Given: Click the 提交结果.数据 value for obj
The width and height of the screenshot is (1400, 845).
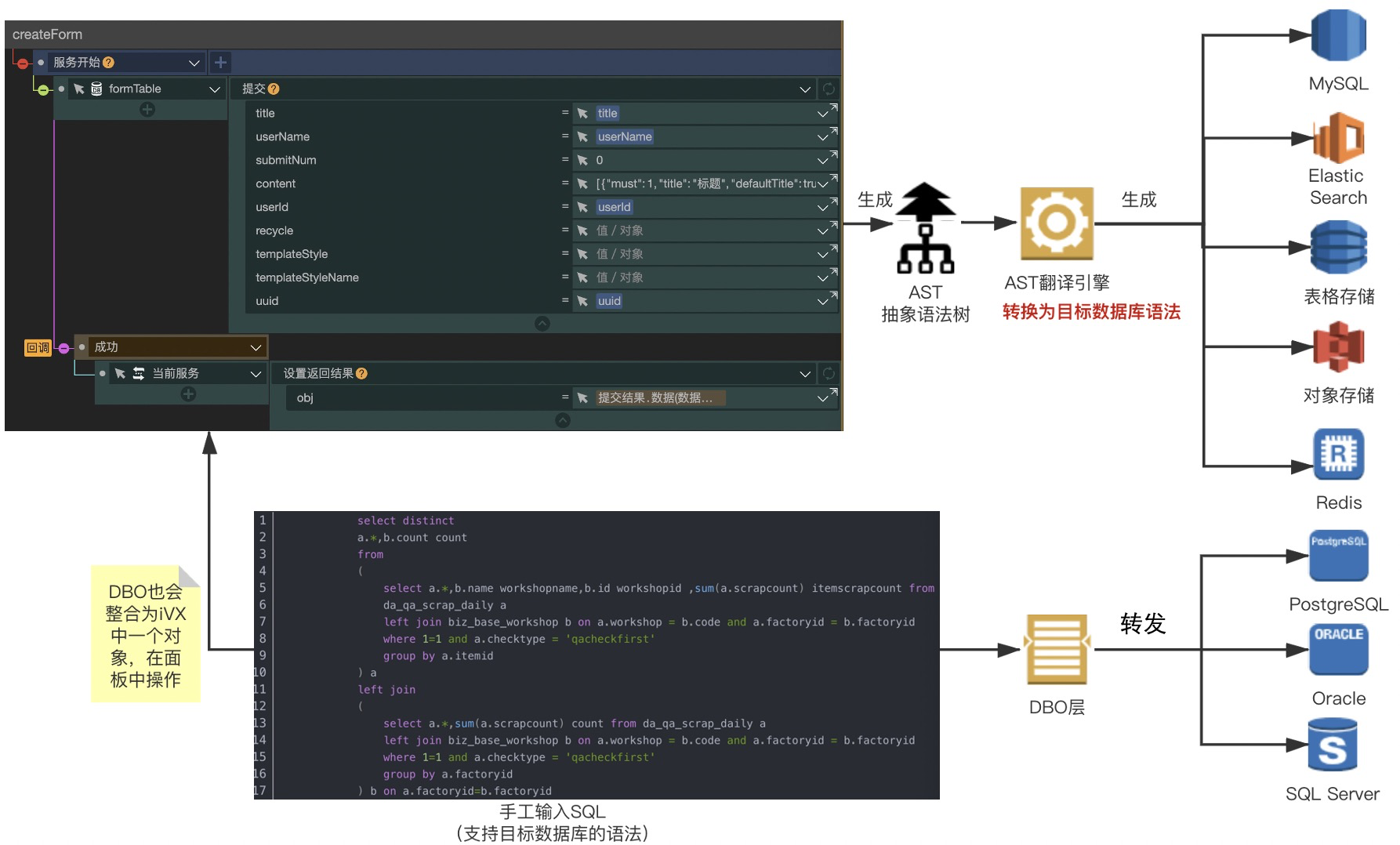Looking at the screenshot, I should point(655,398).
